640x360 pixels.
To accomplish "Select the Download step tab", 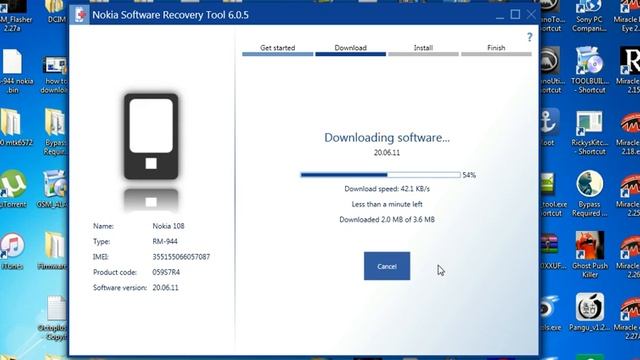I will click(x=350, y=49).
